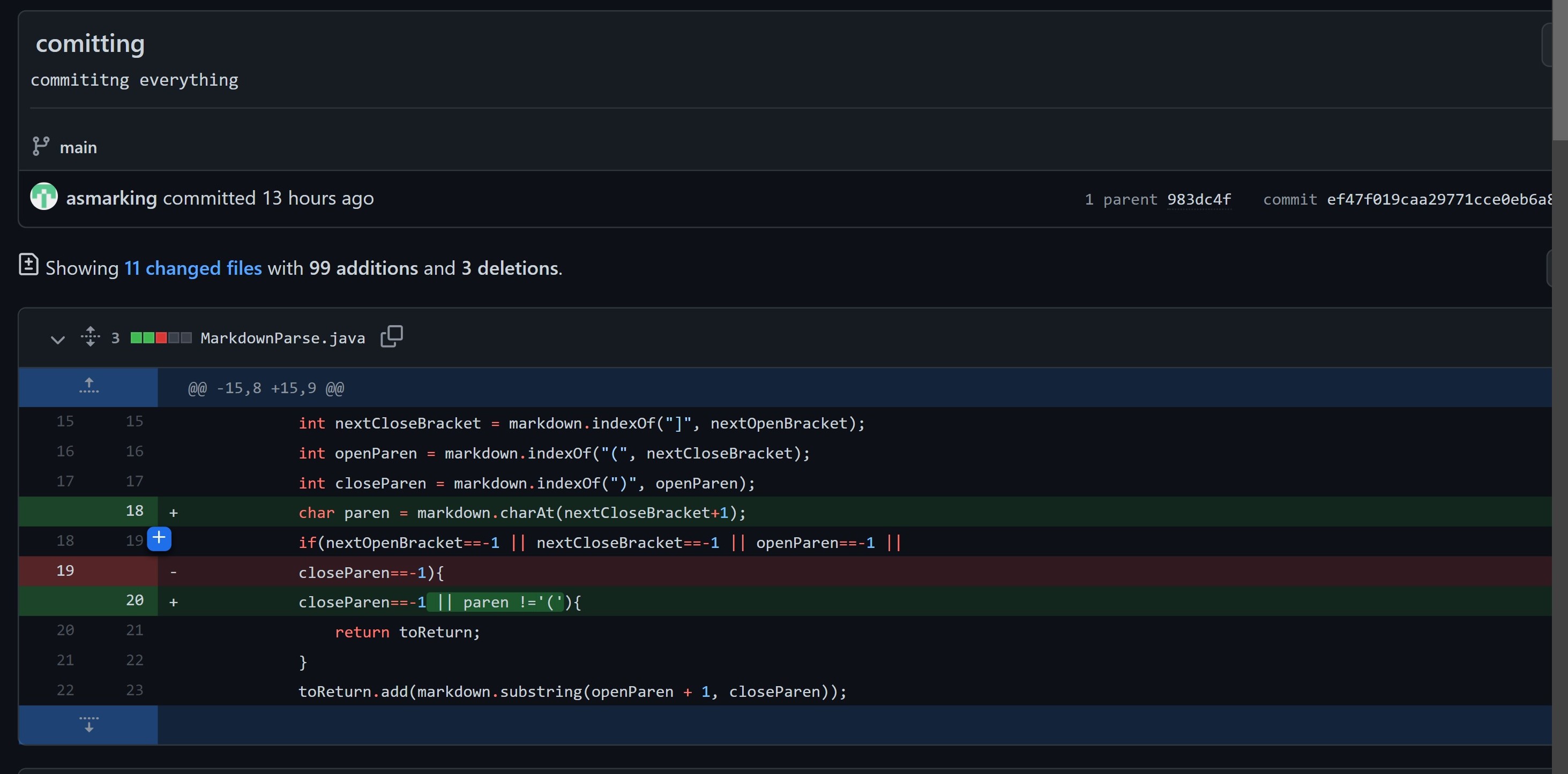
Task: Click the 'committed 13 hours ago' timestamp
Action: point(268,198)
